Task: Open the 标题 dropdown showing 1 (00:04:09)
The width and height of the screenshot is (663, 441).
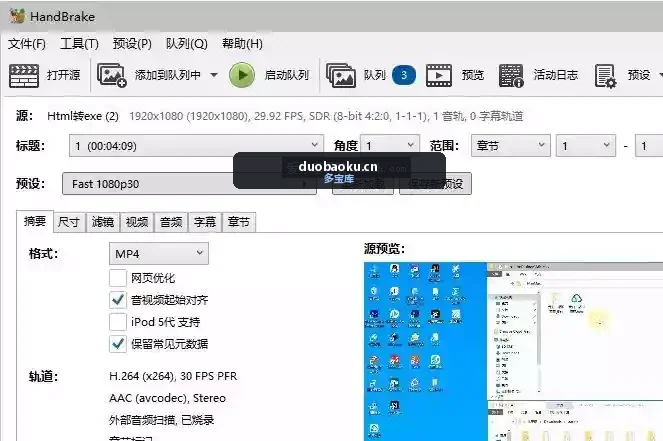Action: pyautogui.click(x=197, y=145)
